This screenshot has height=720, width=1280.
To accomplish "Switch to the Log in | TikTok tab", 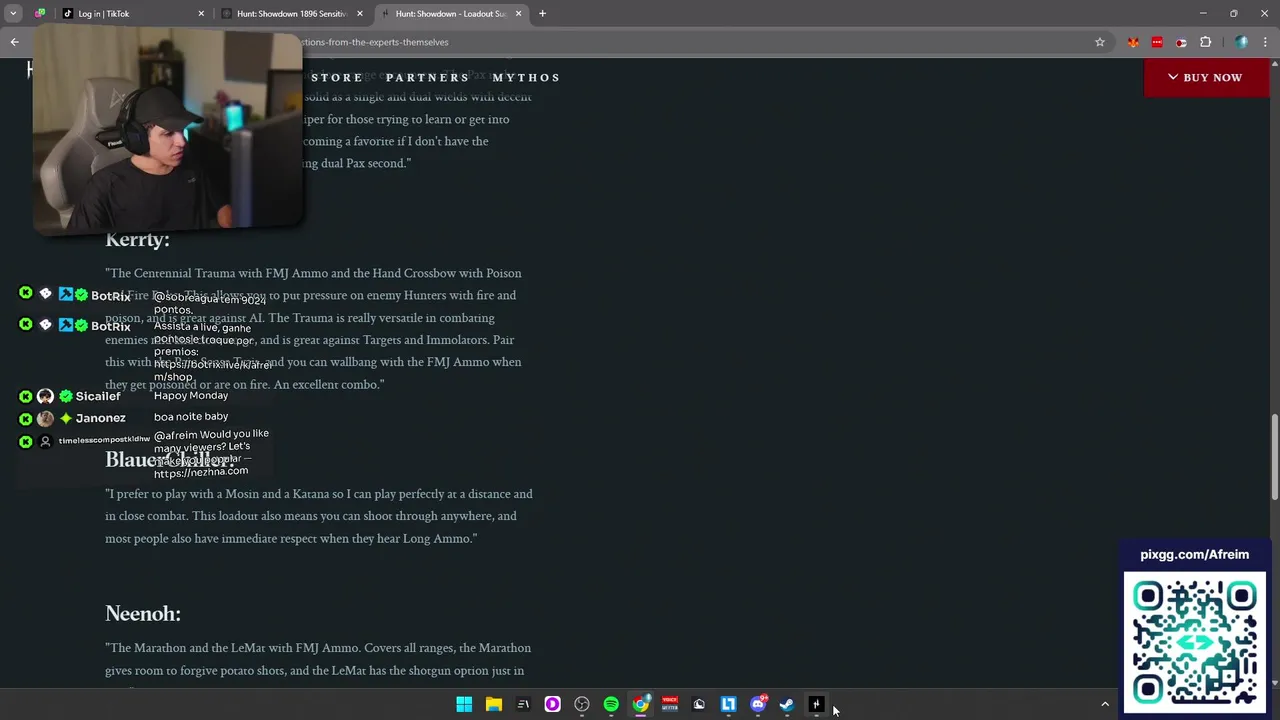I will tap(131, 14).
